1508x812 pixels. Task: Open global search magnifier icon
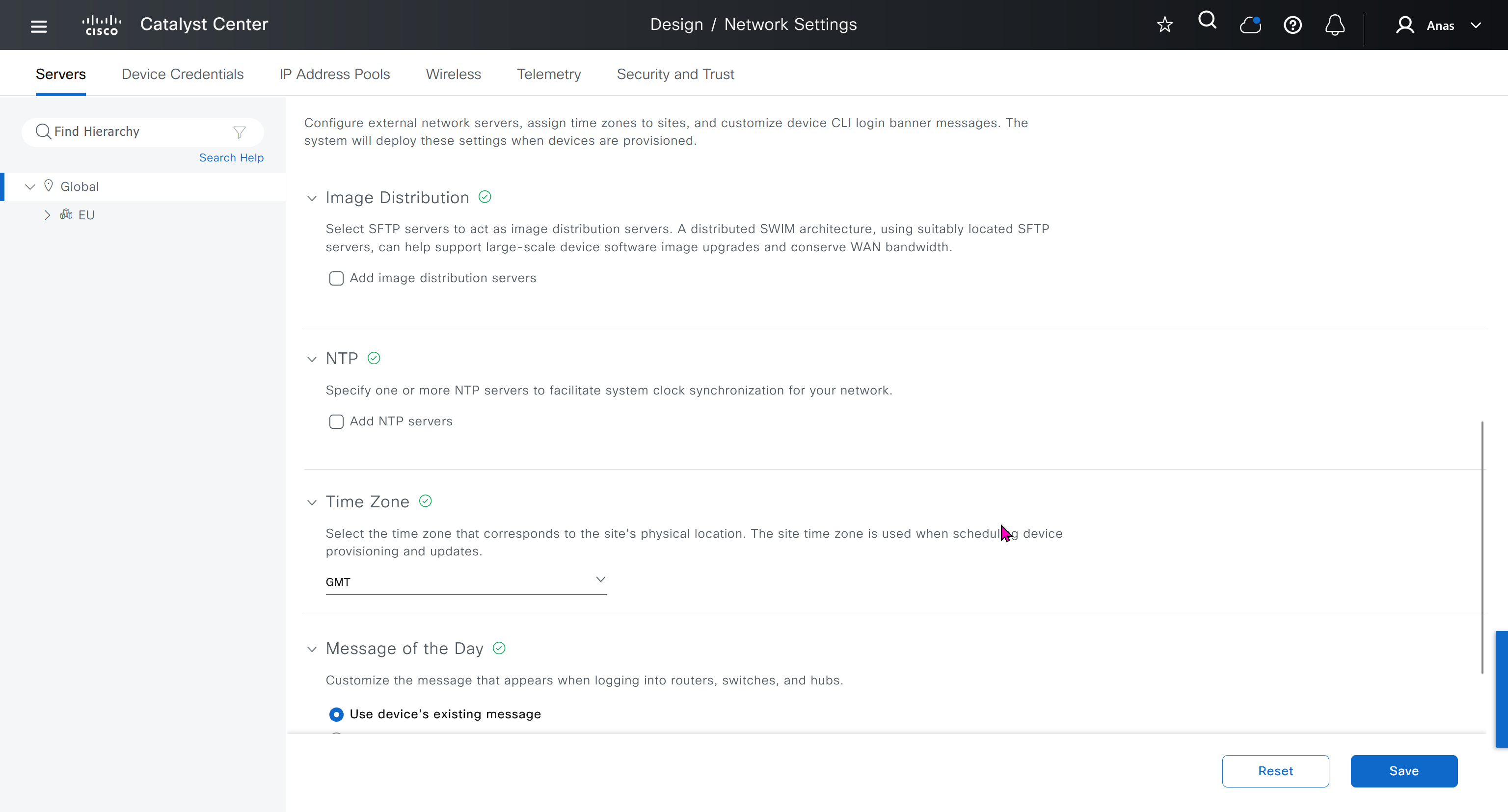click(1207, 21)
